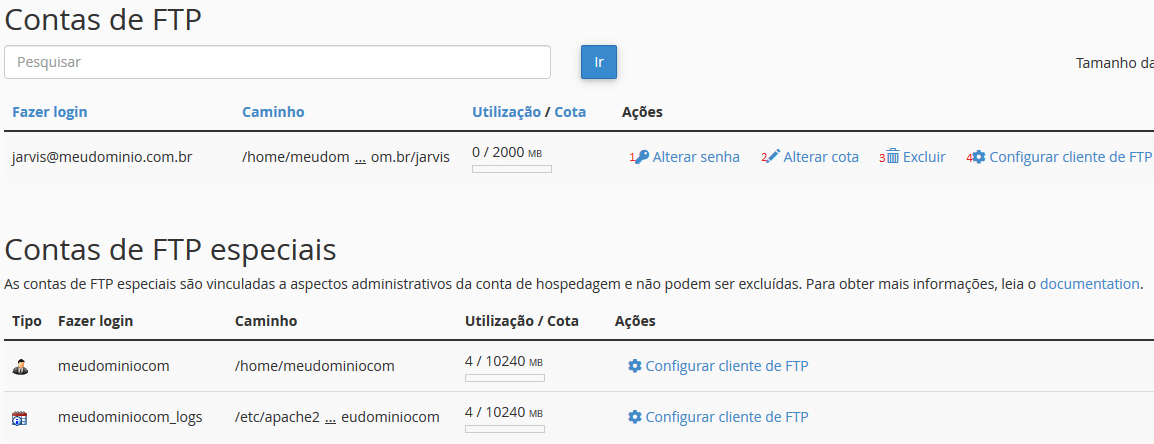This screenshot has width=1154, height=444.
Task: Click Alterar senha for jarvis account
Action: click(x=696, y=157)
